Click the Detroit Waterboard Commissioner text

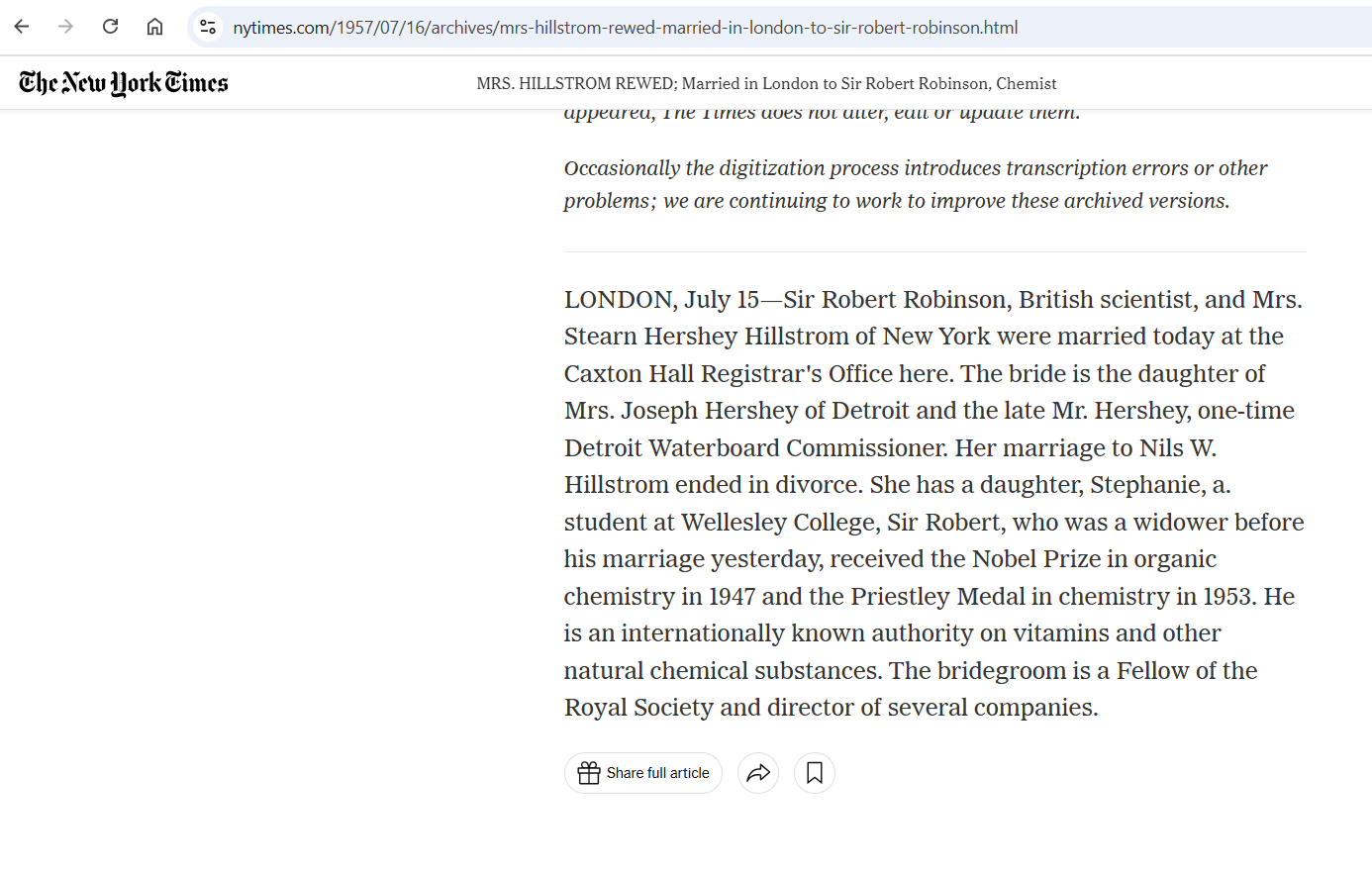click(756, 448)
